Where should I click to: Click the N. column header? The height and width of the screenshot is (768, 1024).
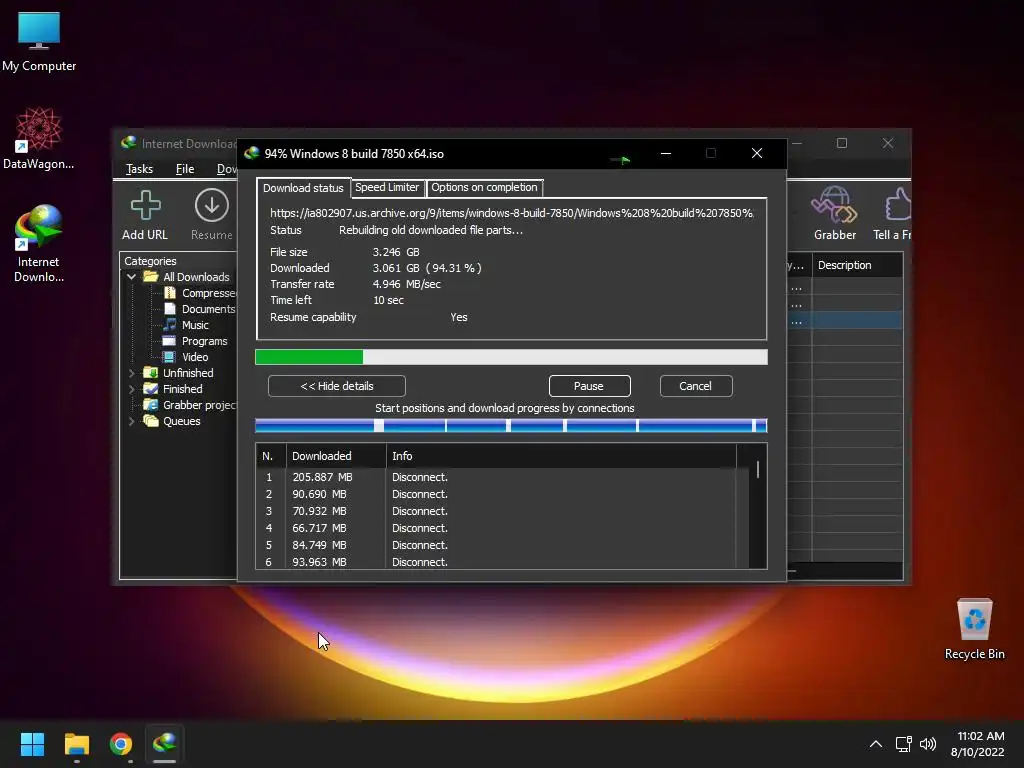271,456
